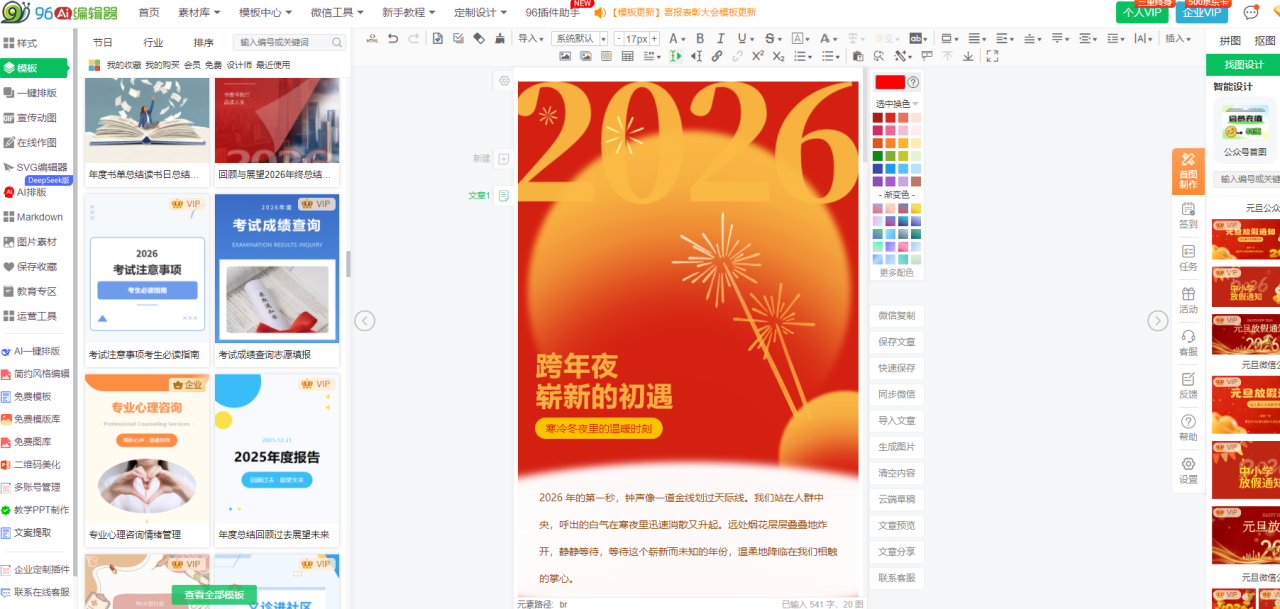Screen dimensions: 1280x609
Task: Click the insert hyperlink icon
Action: (x=717, y=57)
